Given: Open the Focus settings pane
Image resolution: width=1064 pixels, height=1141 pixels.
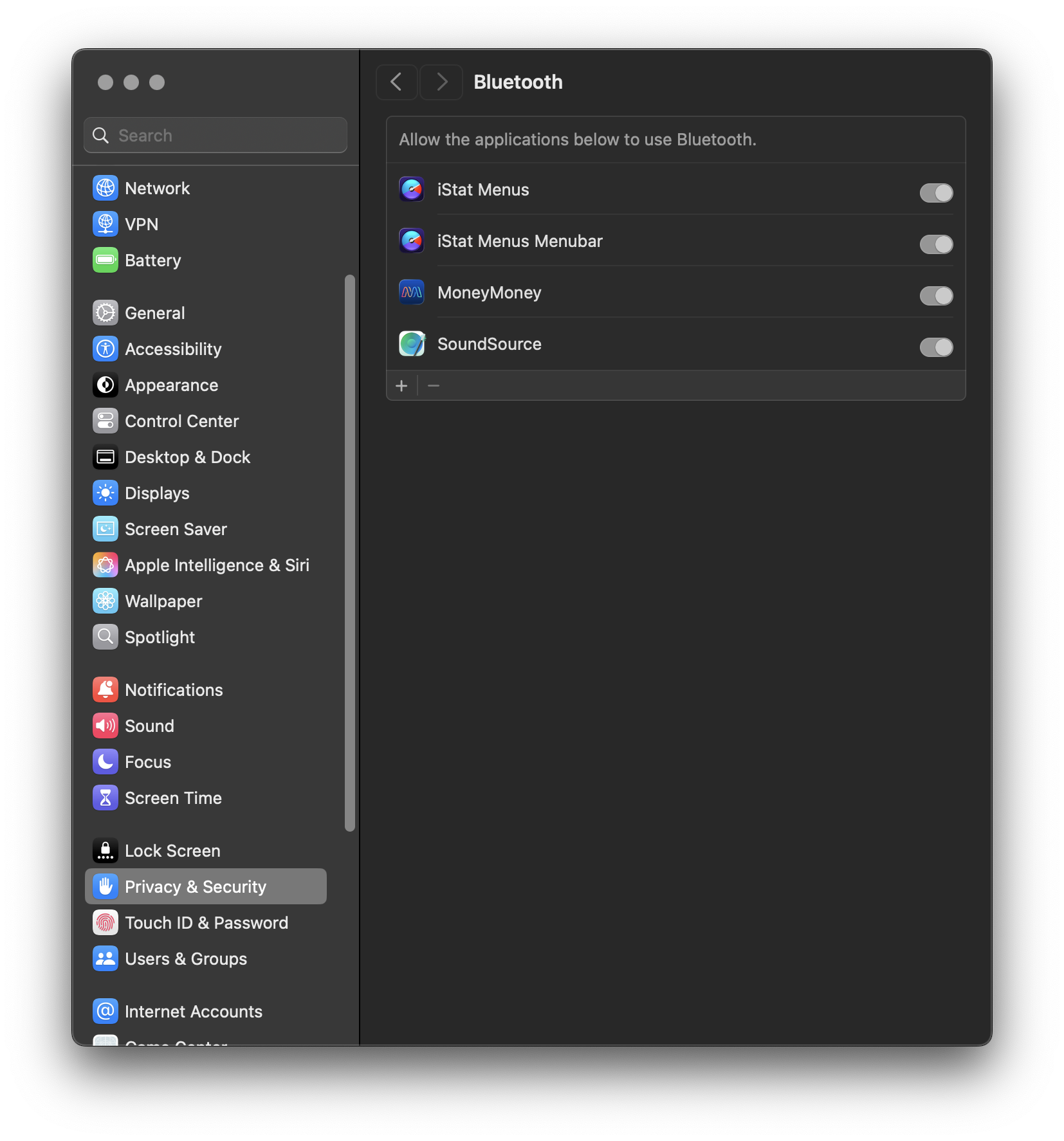Looking at the screenshot, I should pyautogui.click(x=206, y=762).
